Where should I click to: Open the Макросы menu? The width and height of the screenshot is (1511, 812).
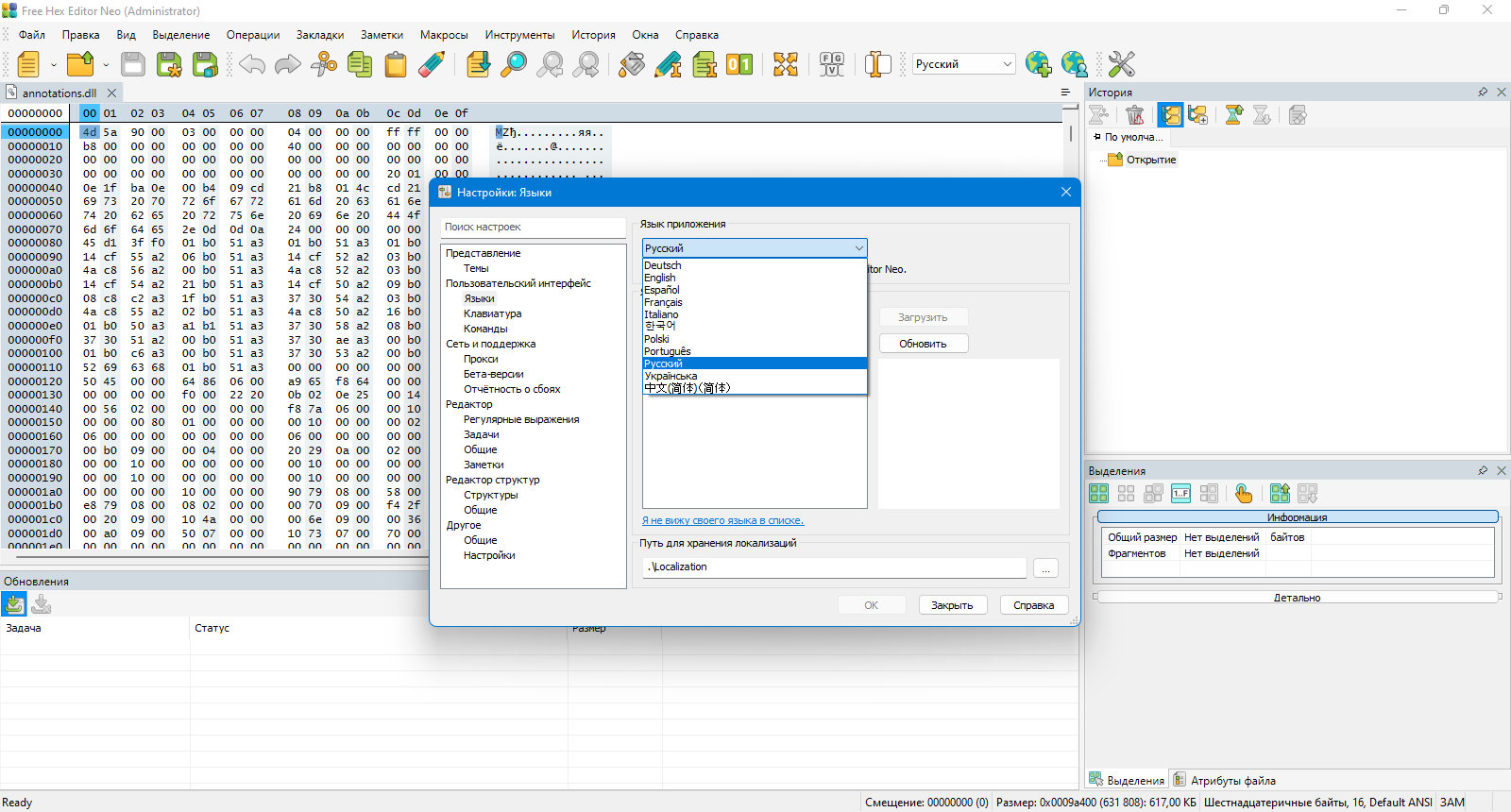(444, 35)
